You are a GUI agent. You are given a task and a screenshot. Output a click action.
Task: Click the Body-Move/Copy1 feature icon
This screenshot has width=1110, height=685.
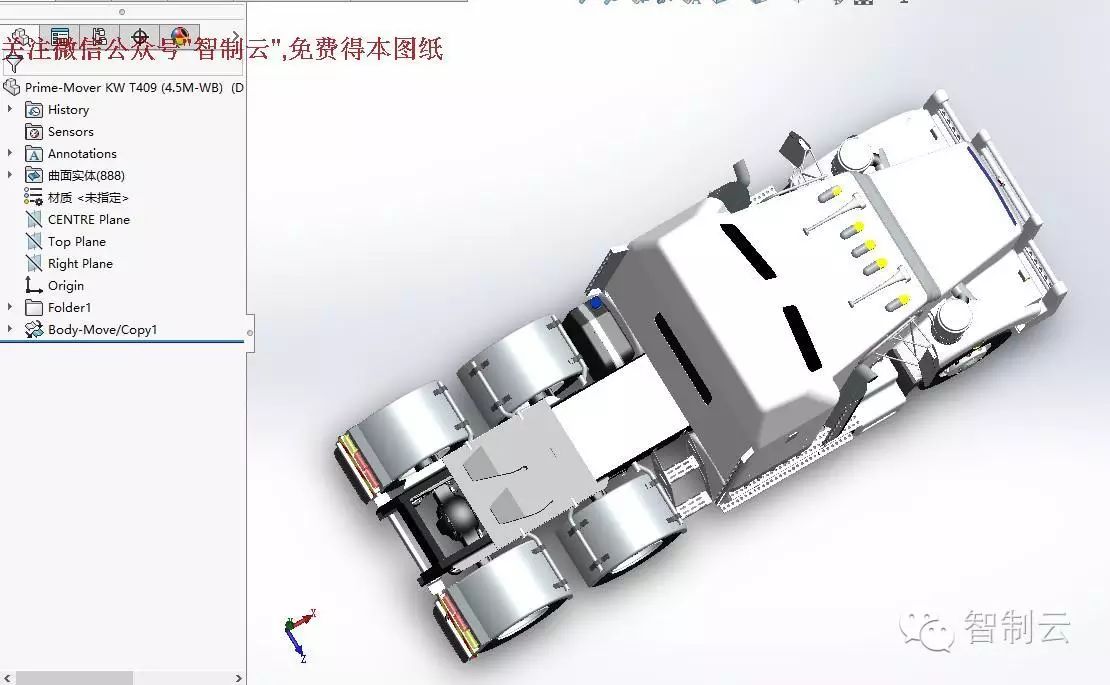tap(33, 329)
